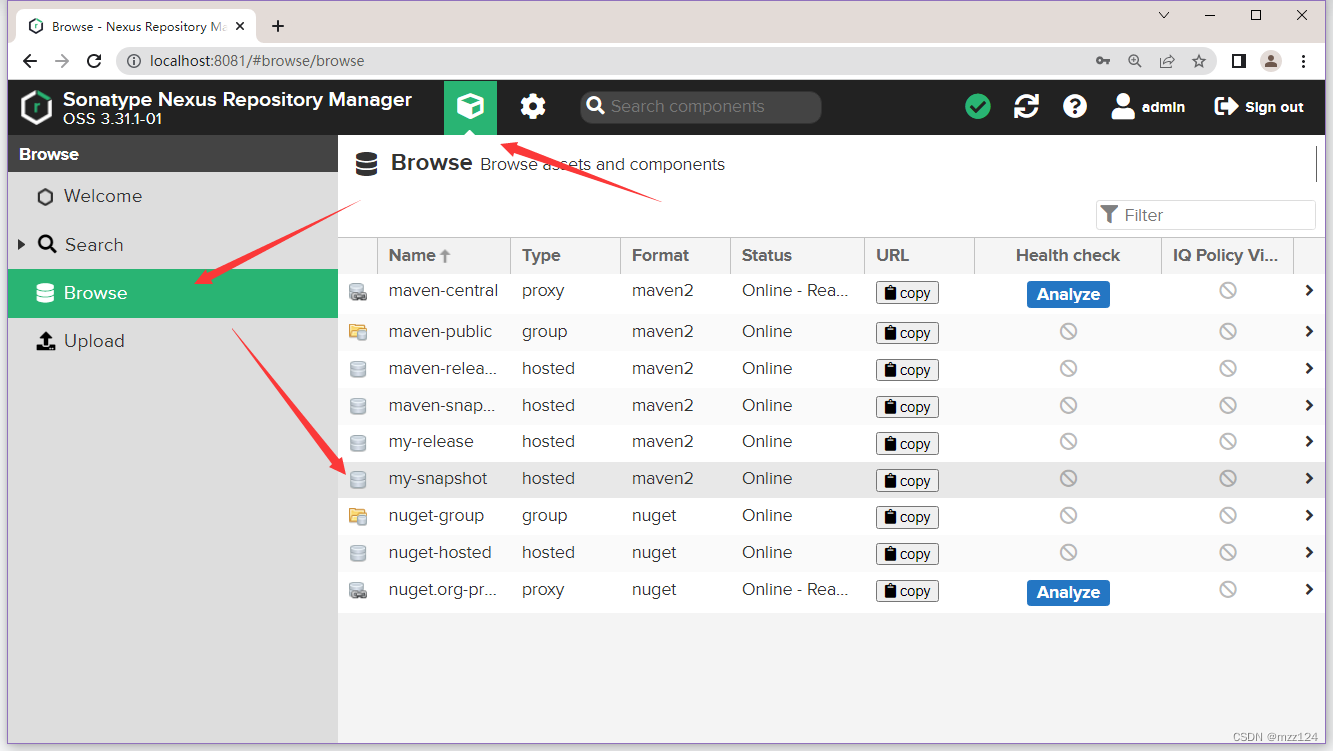Click nuget-hosted IQ policy disabled icon
The image size is (1333, 751).
[1228, 553]
